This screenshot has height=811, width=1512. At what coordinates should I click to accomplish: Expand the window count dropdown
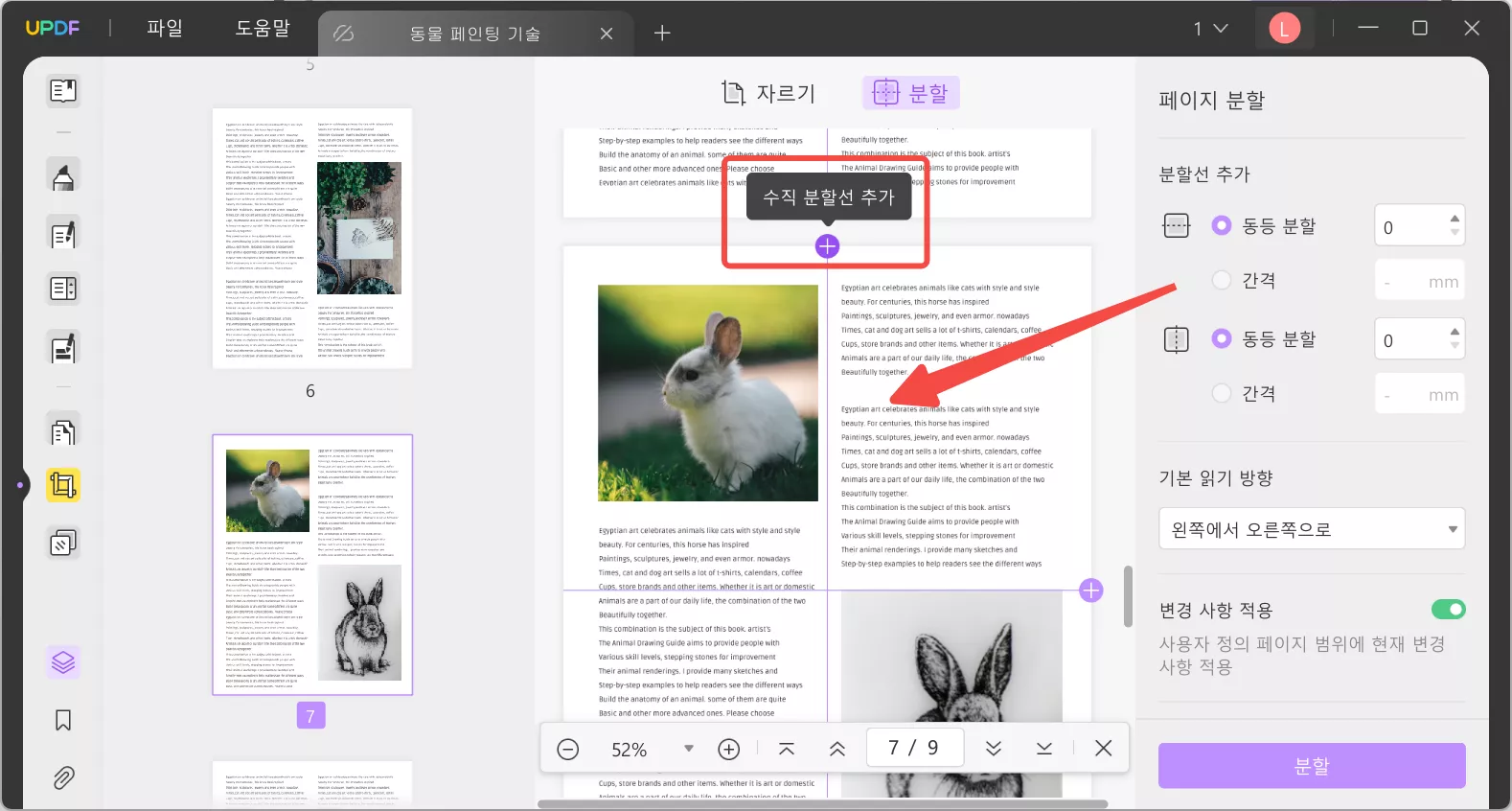(x=1220, y=29)
